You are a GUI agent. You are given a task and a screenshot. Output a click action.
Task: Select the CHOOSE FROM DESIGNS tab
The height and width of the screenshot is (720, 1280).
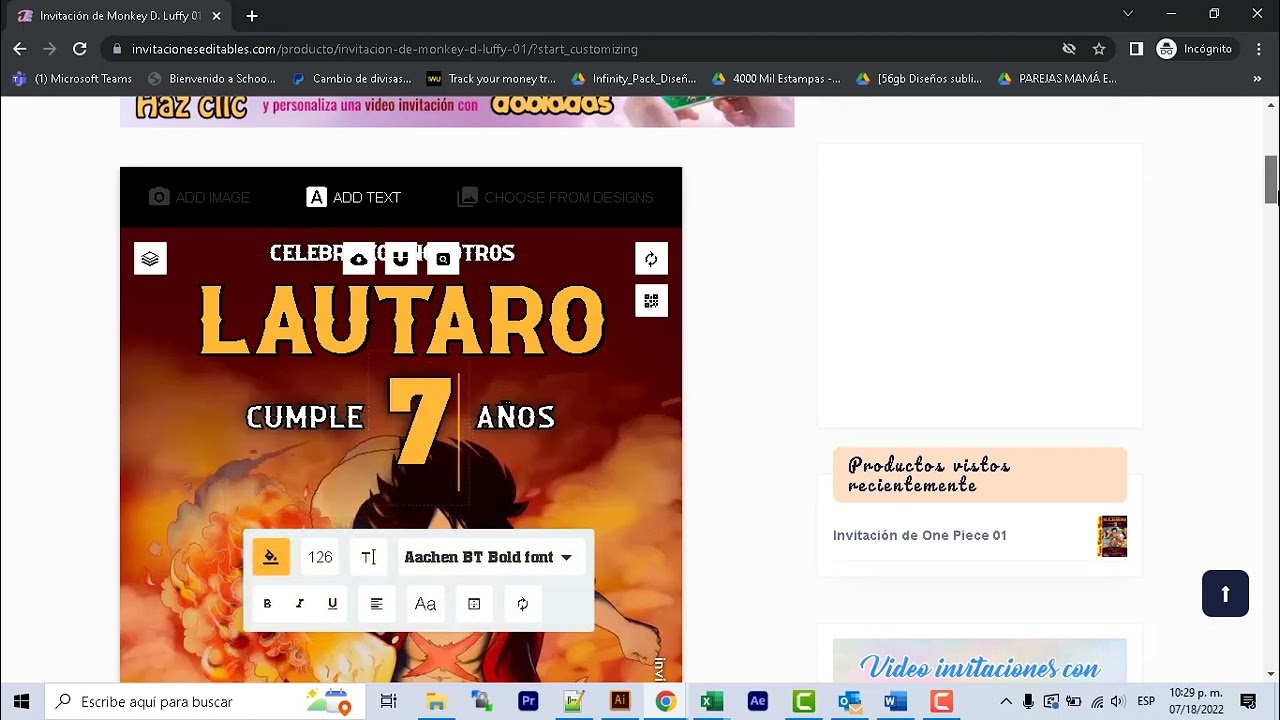(x=555, y=198)
